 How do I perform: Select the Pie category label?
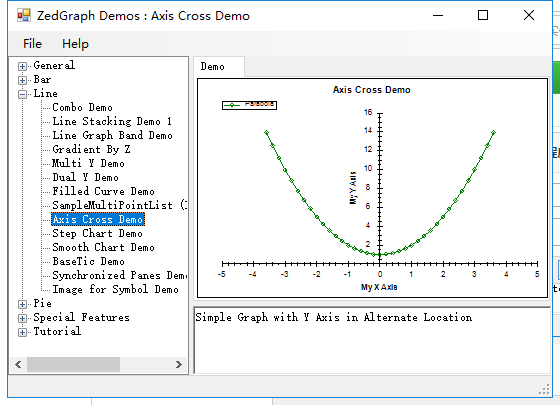pos(42,303)
